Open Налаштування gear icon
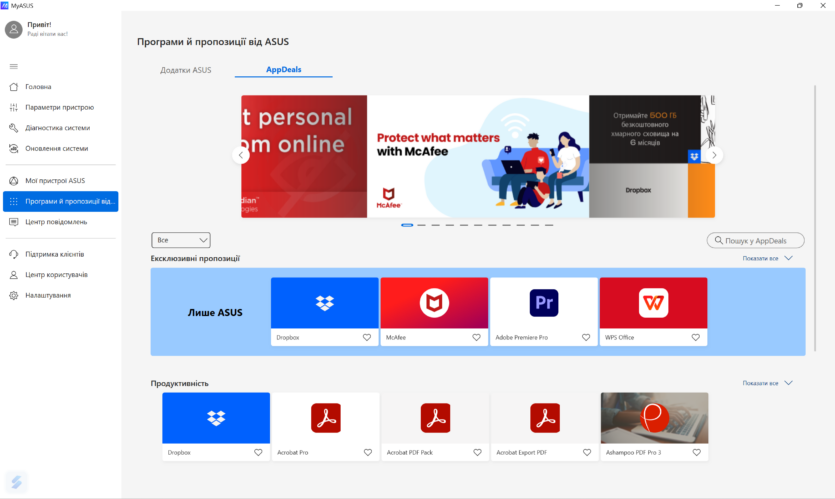Viewport: 835px width, 499px height. [x=14, y=296]
